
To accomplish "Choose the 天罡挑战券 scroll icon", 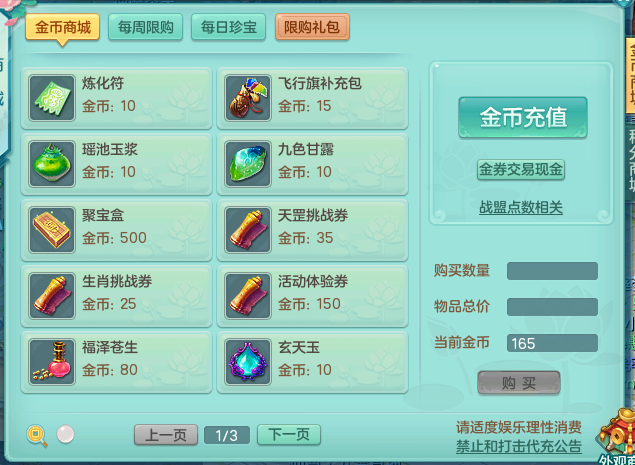I will [x=248, y=230].
